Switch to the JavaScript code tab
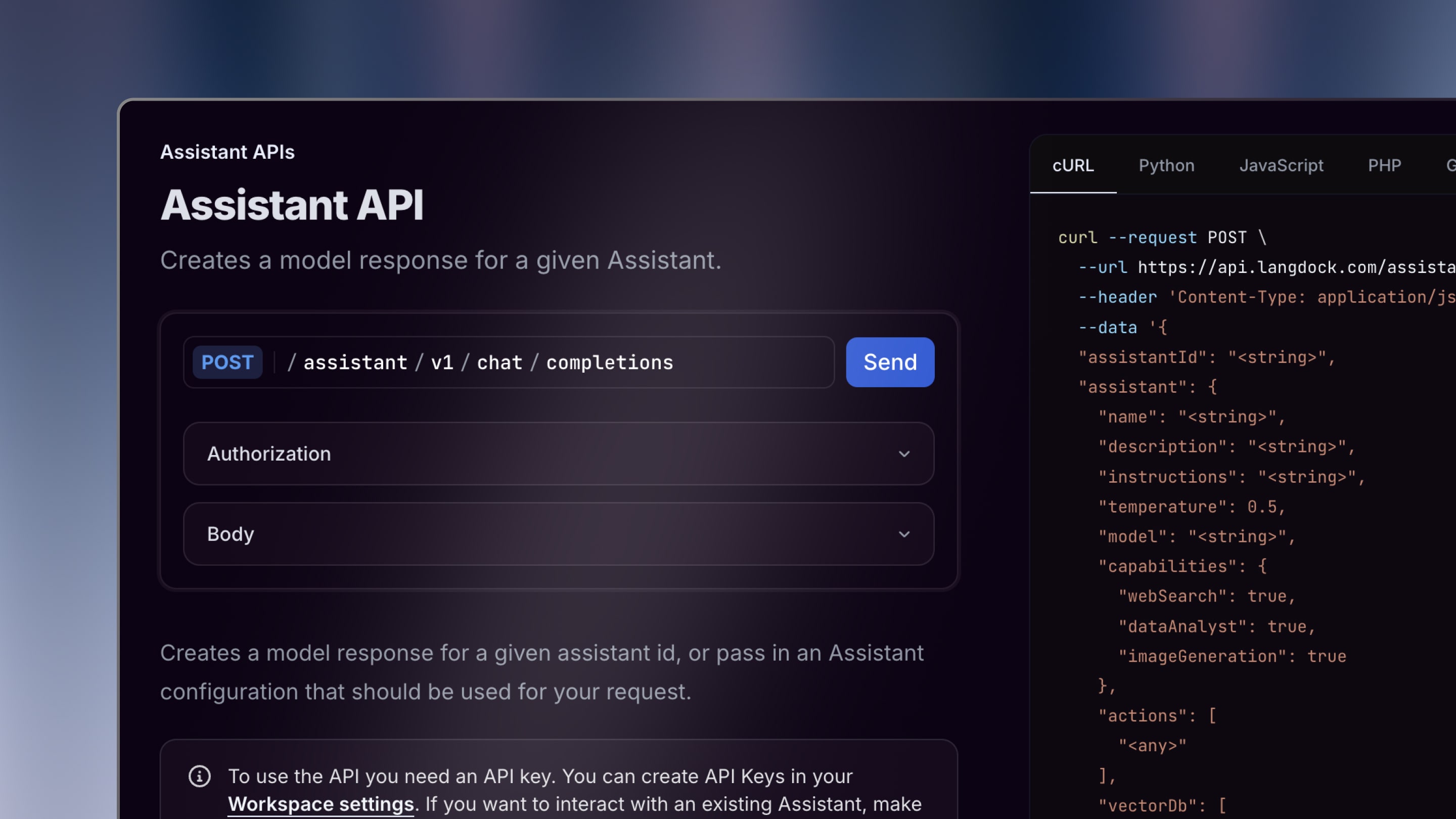The width and height of the screenshot is (1456, 819). click(x=1282, y=165)
